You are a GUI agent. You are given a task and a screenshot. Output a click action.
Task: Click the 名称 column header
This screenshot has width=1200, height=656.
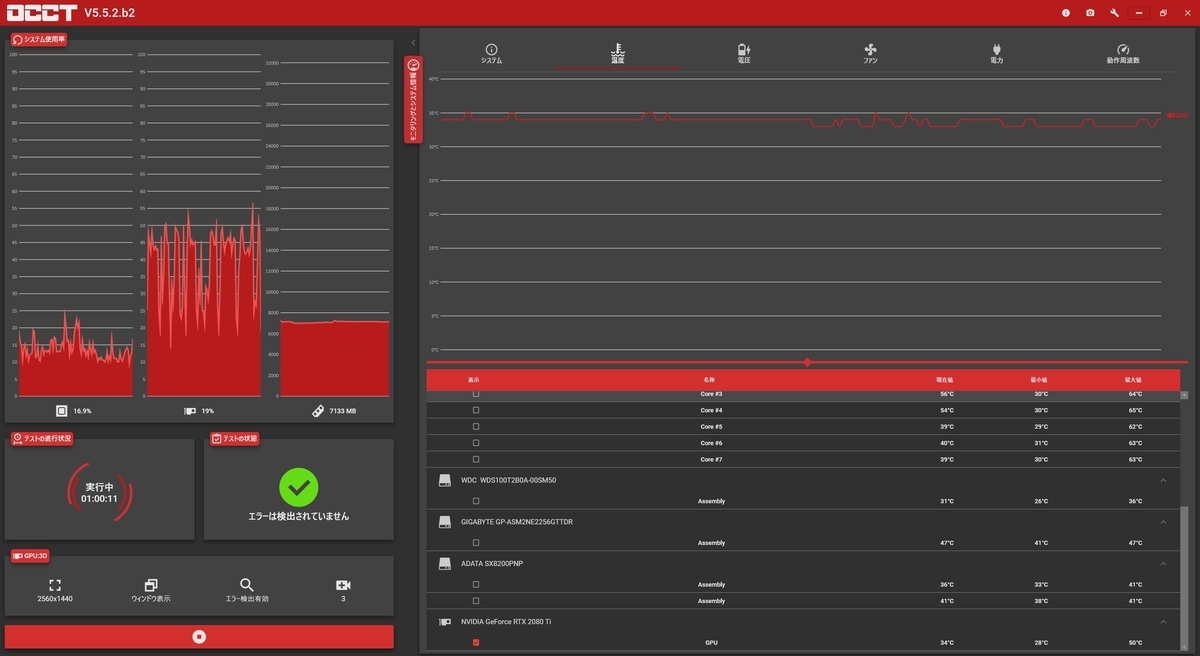(x=709, y=380)
